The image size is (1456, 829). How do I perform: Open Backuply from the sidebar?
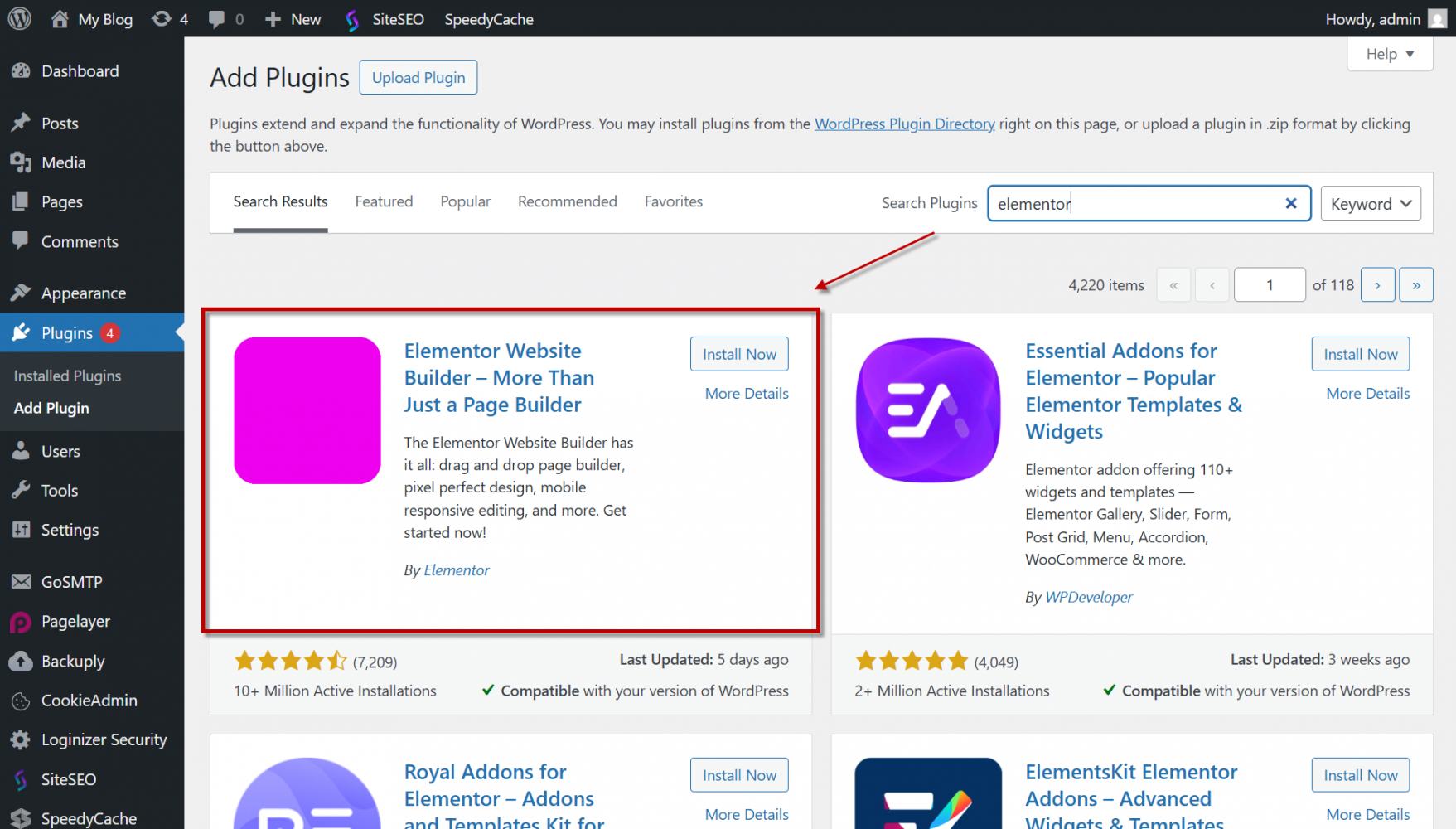(73, 661)
